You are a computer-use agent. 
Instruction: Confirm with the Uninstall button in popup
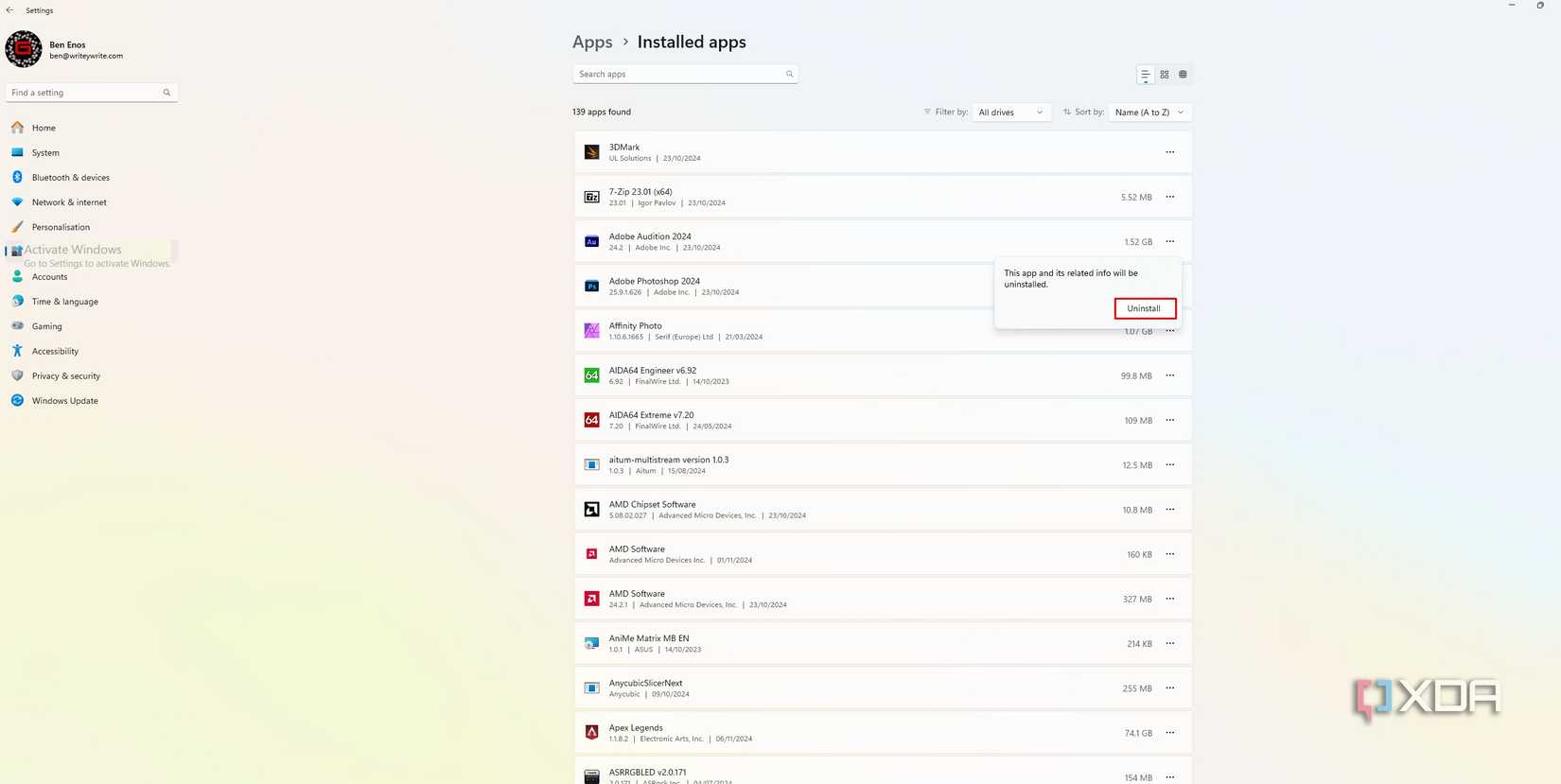(x=1145, y=308)
